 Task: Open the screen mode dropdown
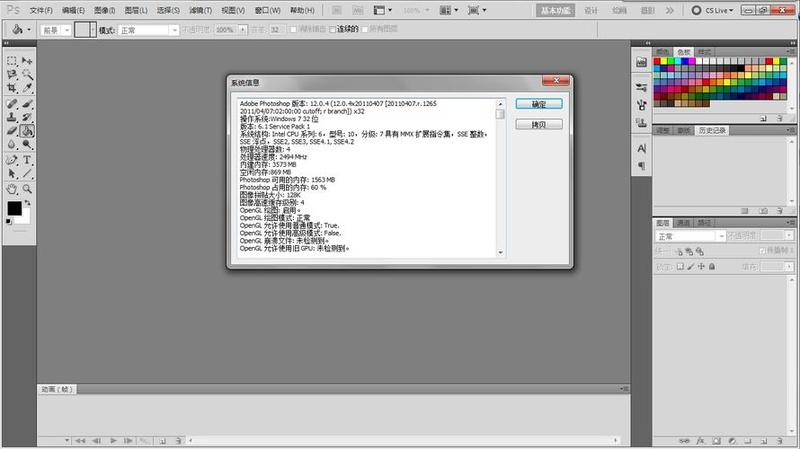[477, 10]
